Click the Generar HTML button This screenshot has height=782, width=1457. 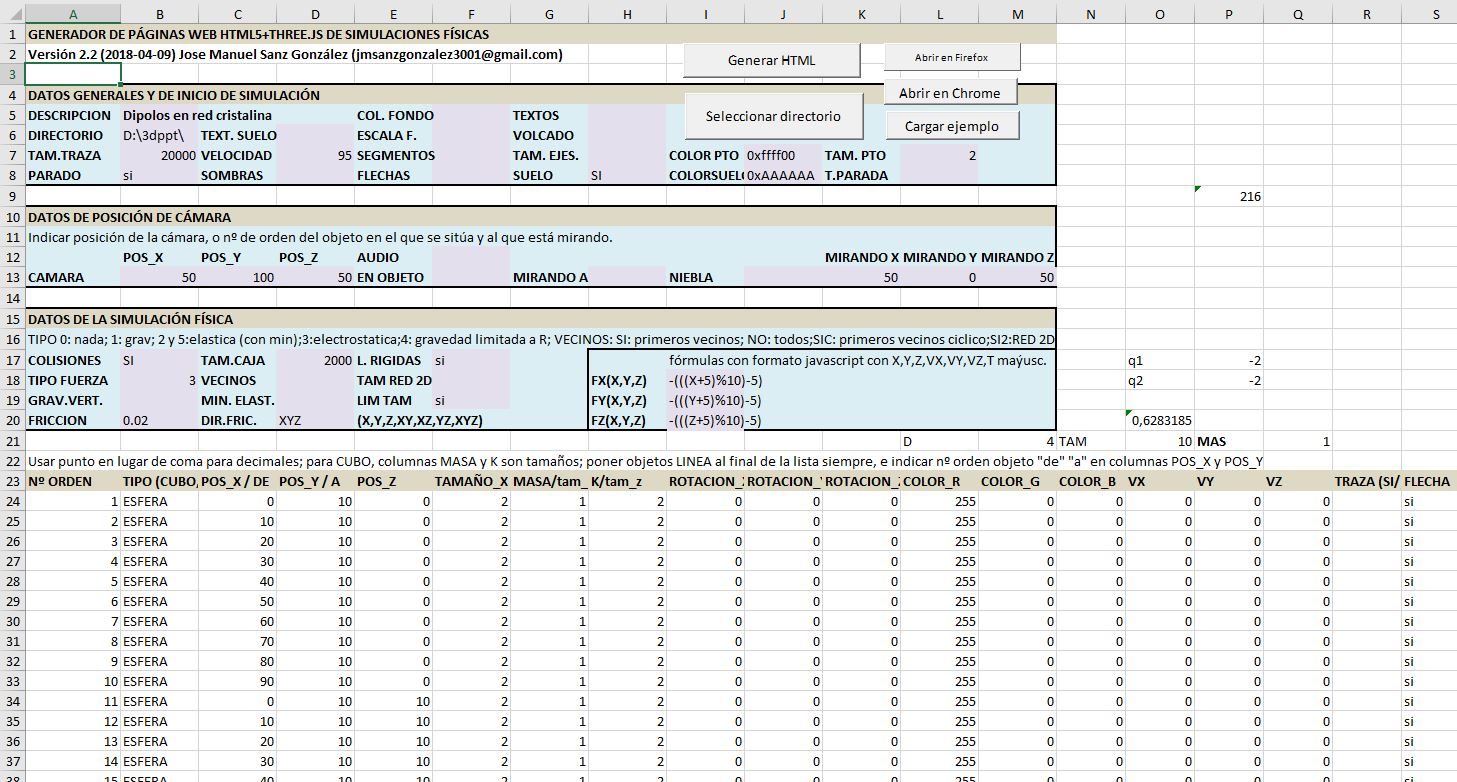tap(771, 60)
